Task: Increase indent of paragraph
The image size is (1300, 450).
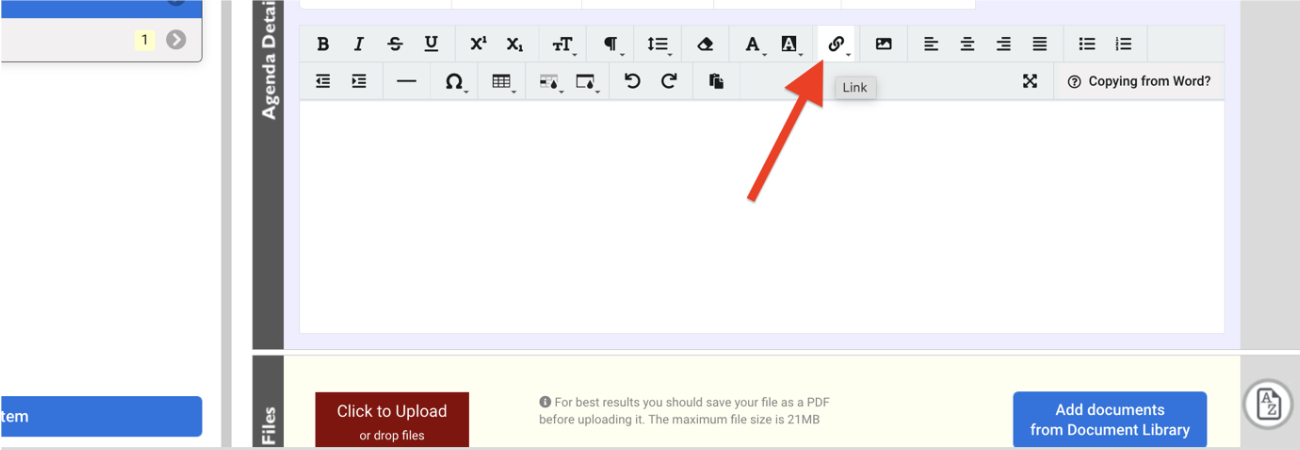Action: click(x=359, y=82)
